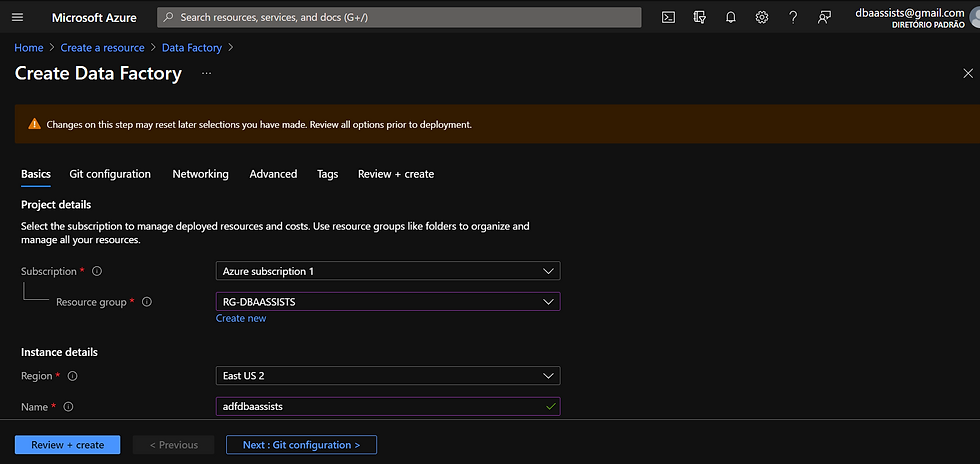The width and height of the screenshot is (980, 464).
Task: Expand the Subscription dropdown
Action: [x=388, y=271]
